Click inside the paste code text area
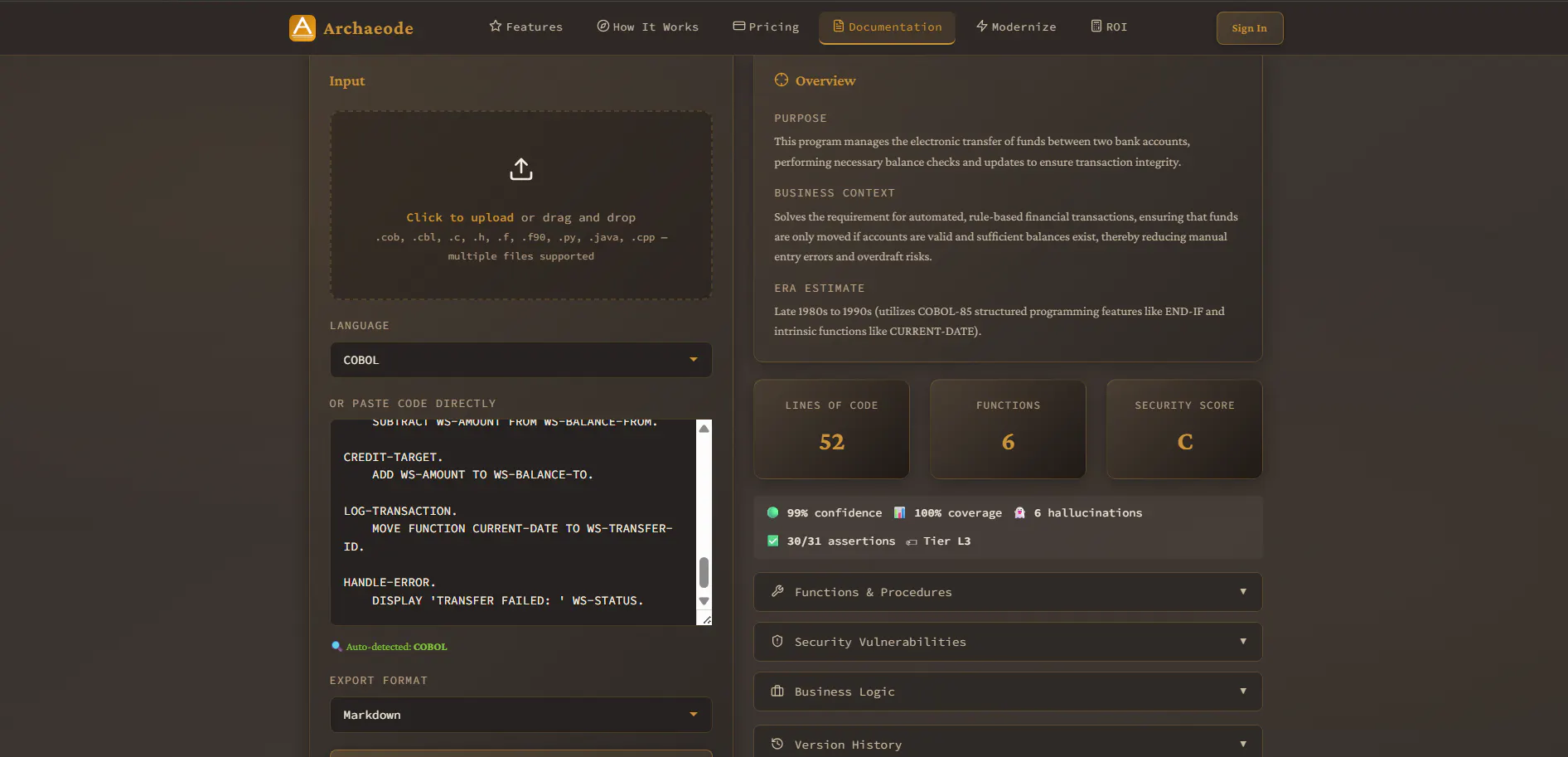 [x=513, y=522]
